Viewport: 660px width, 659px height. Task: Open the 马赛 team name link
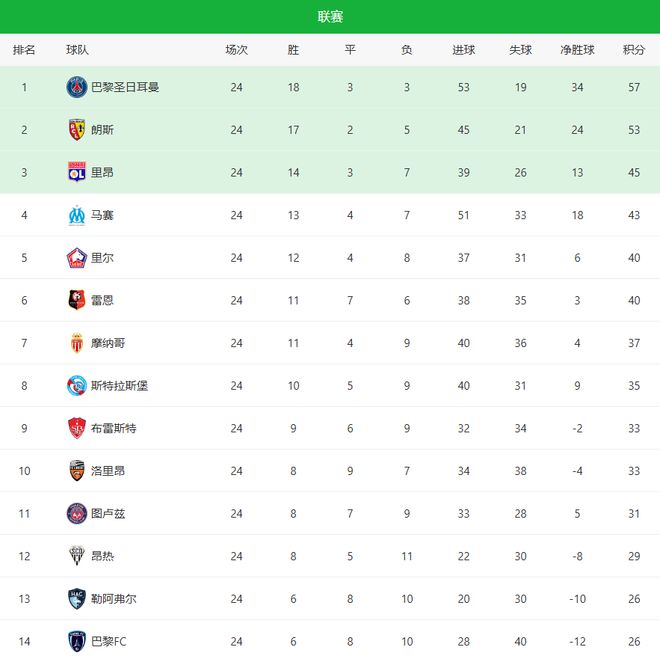point(102,215)
